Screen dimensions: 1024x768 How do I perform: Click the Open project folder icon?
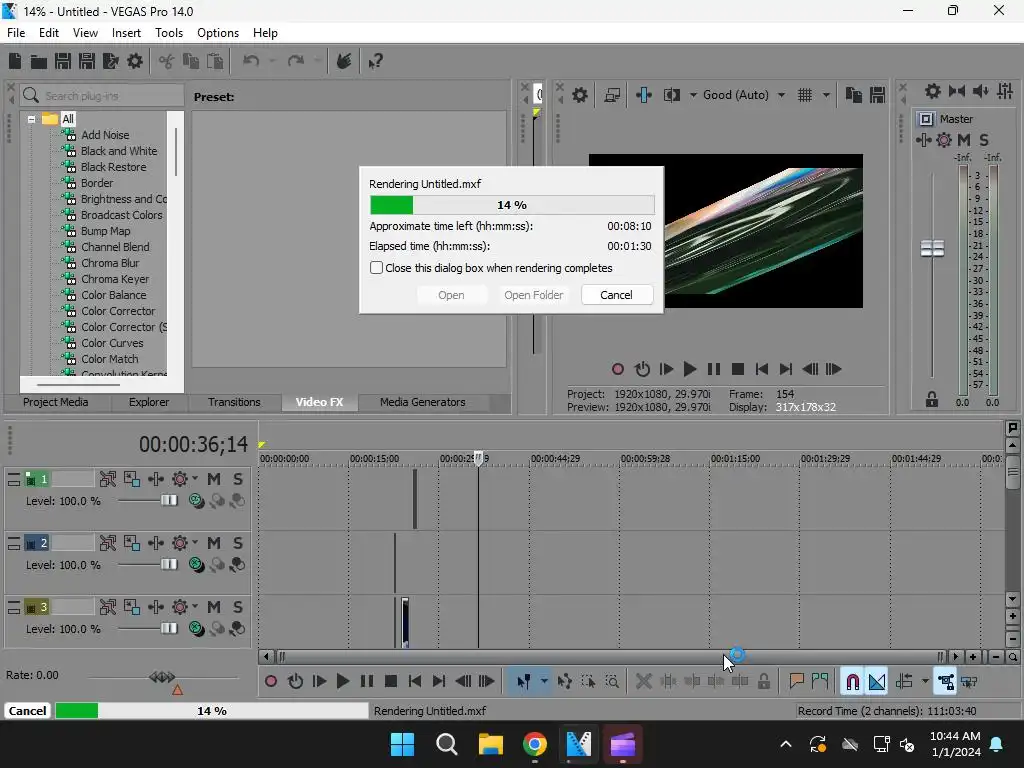(39, 61)
